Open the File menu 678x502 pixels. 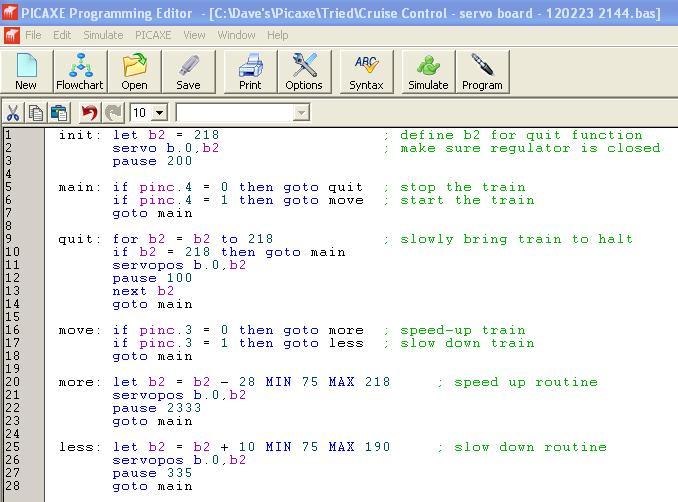[33, 35]
